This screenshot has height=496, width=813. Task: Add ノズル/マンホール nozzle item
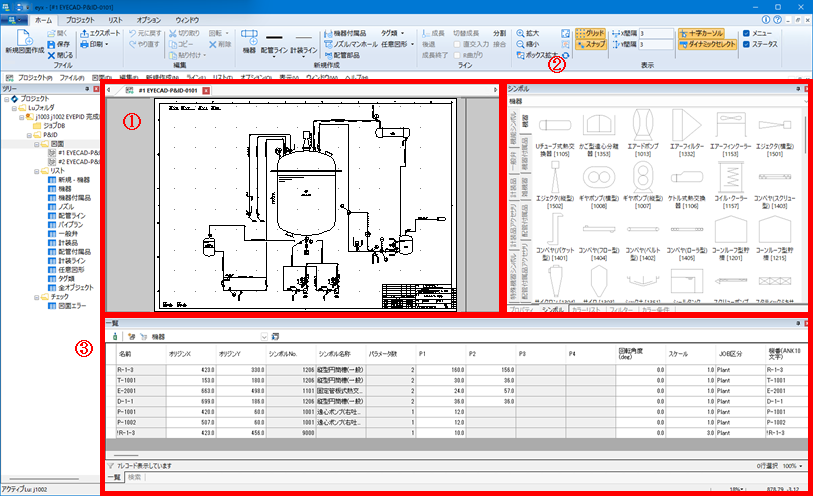click(x=351, y=44)
